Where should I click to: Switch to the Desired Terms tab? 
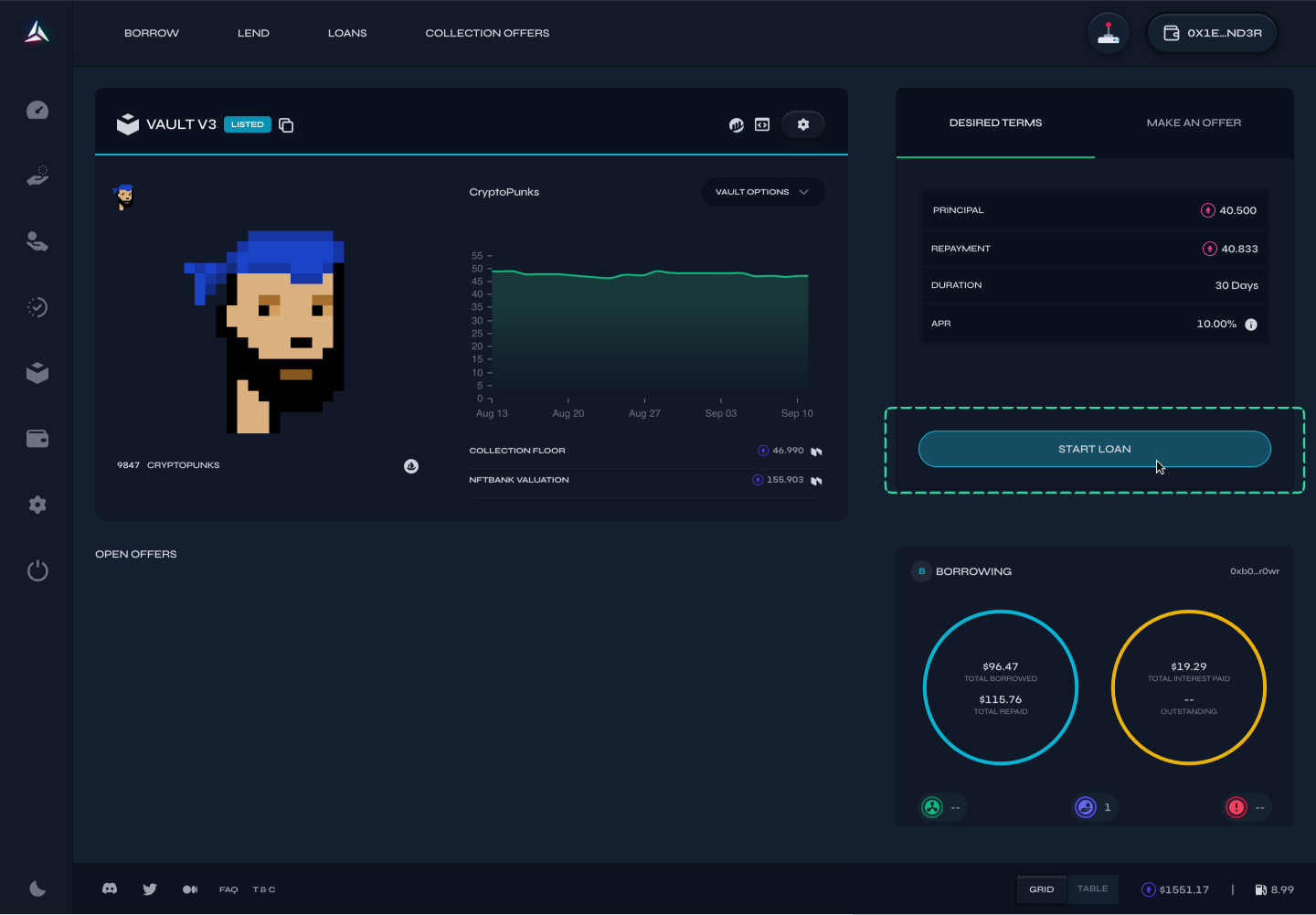point(995,122)
